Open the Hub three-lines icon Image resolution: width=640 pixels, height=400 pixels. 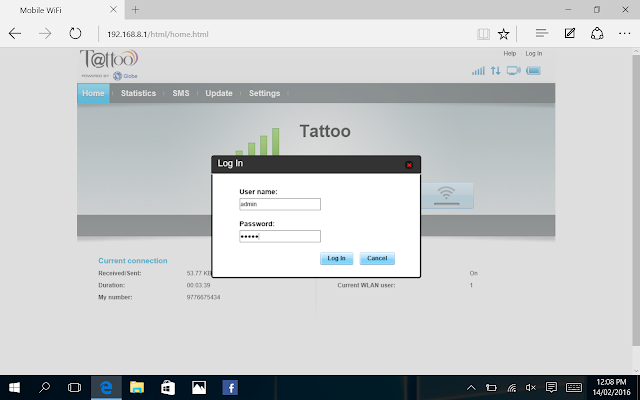coord(542,33)
